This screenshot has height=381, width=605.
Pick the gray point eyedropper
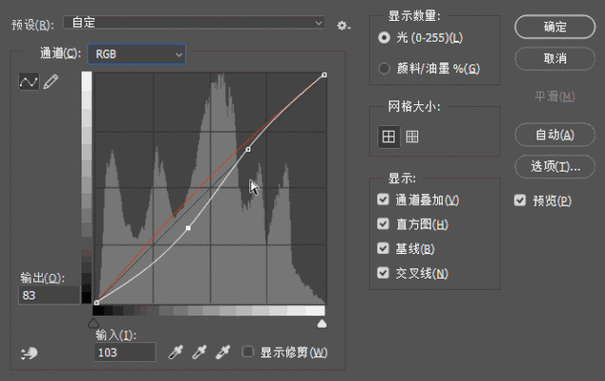199,352
